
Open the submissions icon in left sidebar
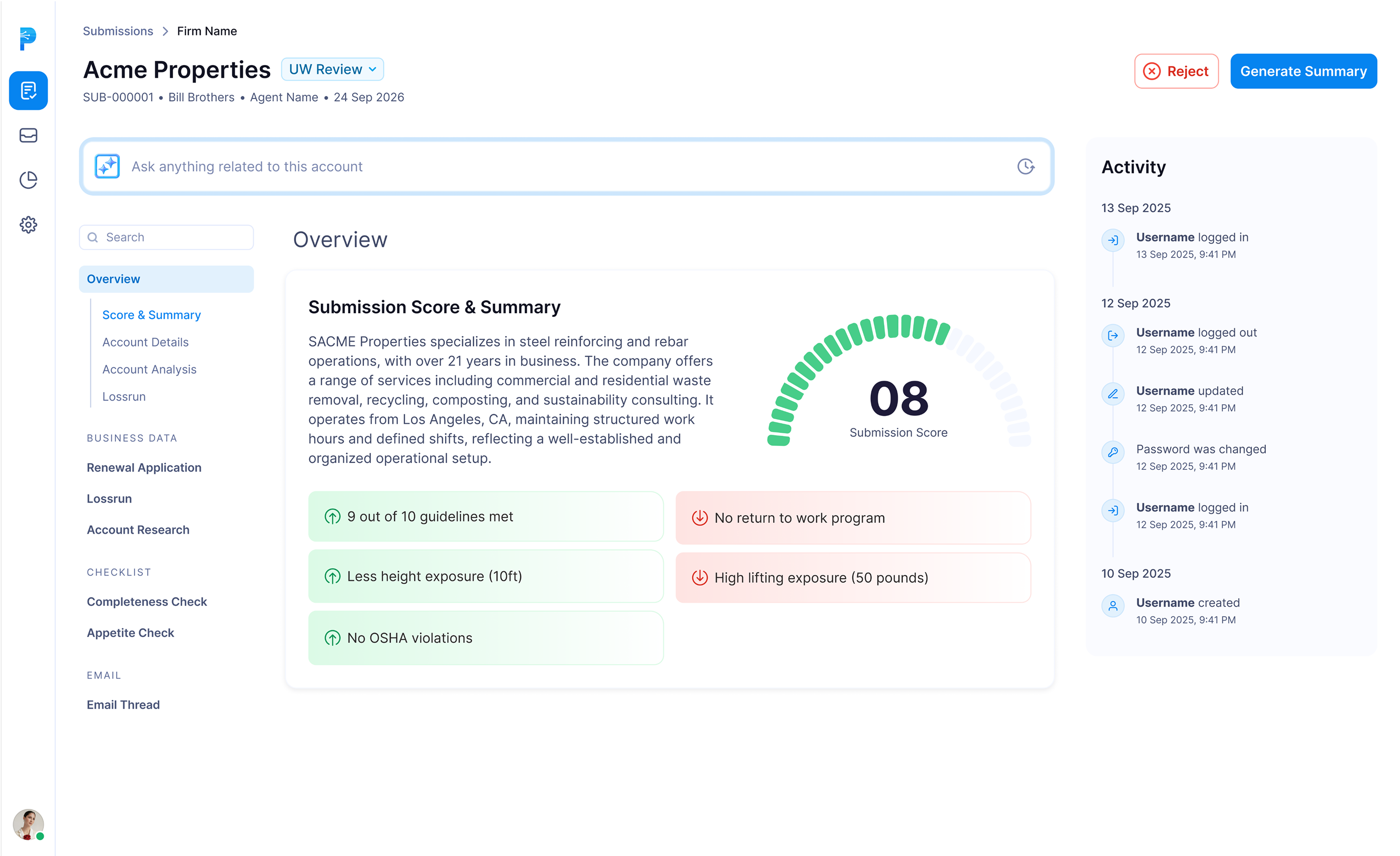[28, 90]
